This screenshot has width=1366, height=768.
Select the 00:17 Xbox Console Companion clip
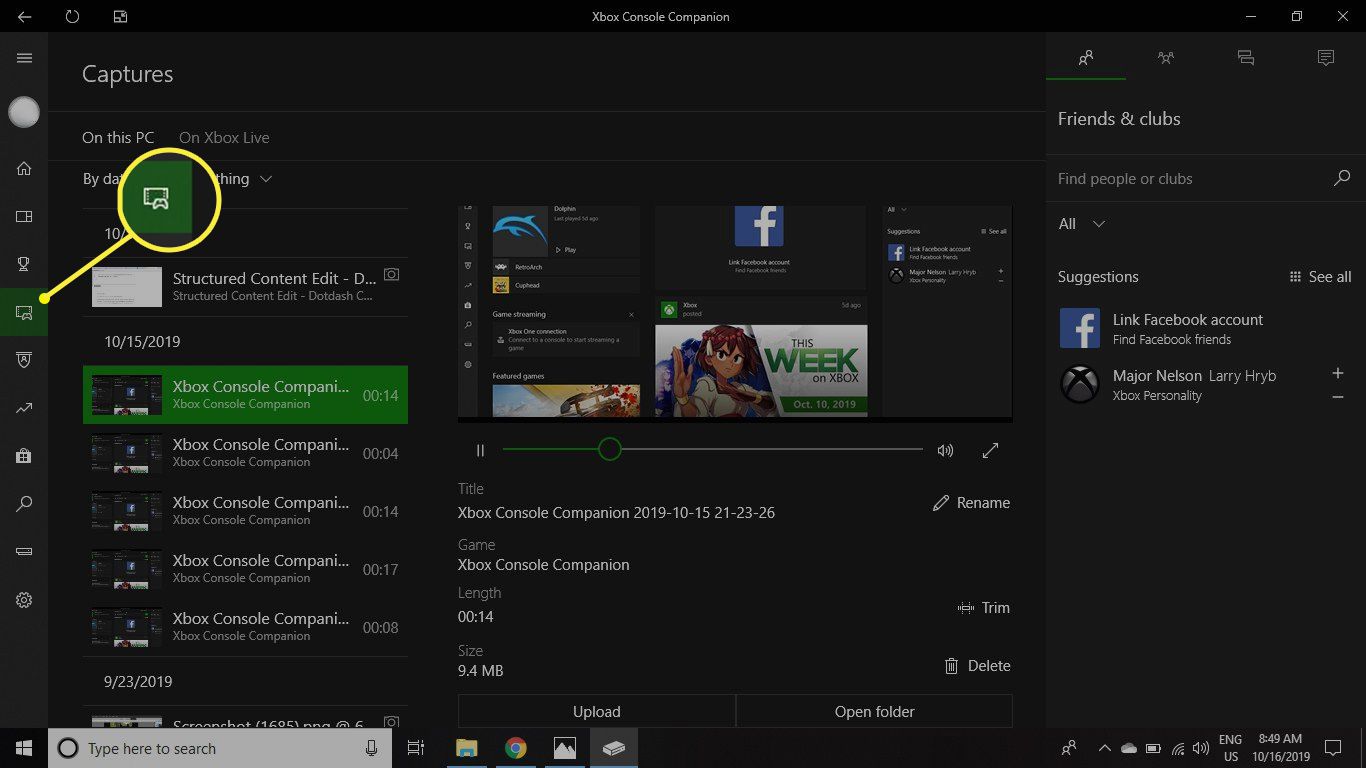click(x=245, y=569)
